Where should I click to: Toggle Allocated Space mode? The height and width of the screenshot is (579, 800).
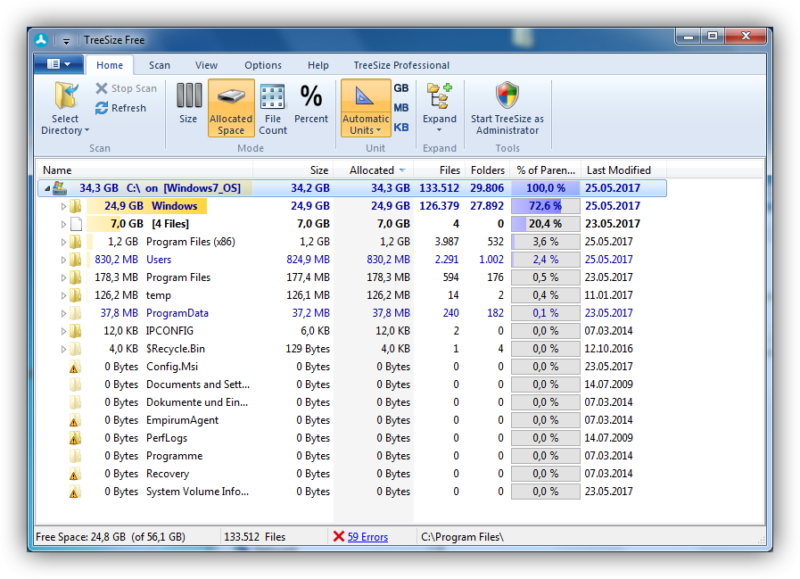click(231, 108)
